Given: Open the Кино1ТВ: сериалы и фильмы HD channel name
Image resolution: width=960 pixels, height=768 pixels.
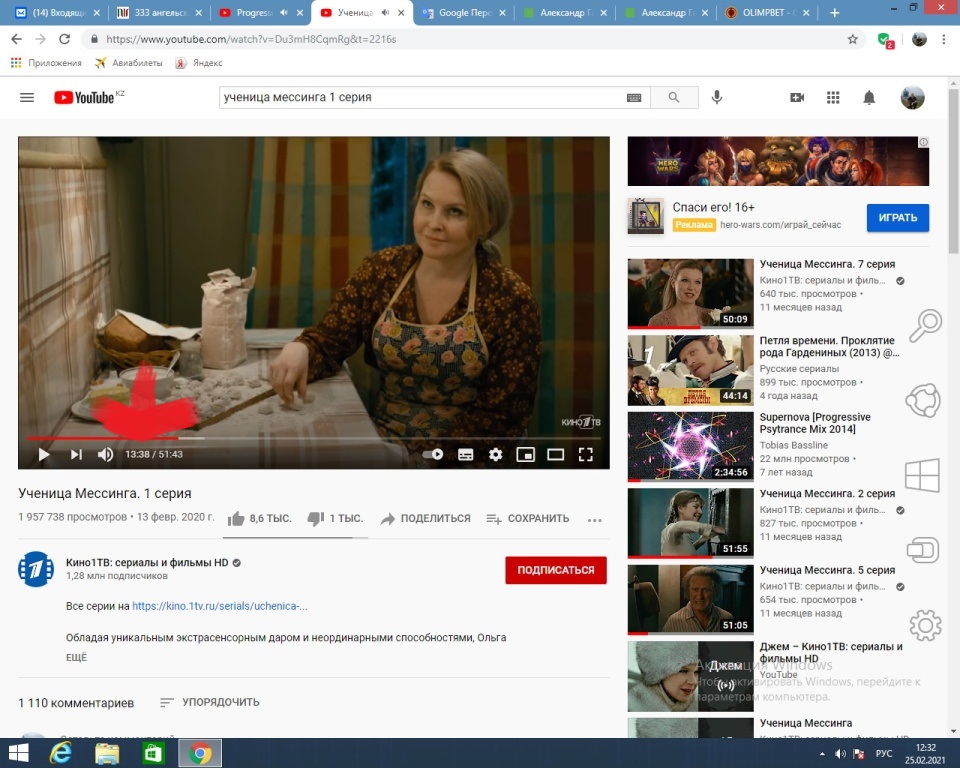Looking at the screenshot, I should [x=147, y=562].
